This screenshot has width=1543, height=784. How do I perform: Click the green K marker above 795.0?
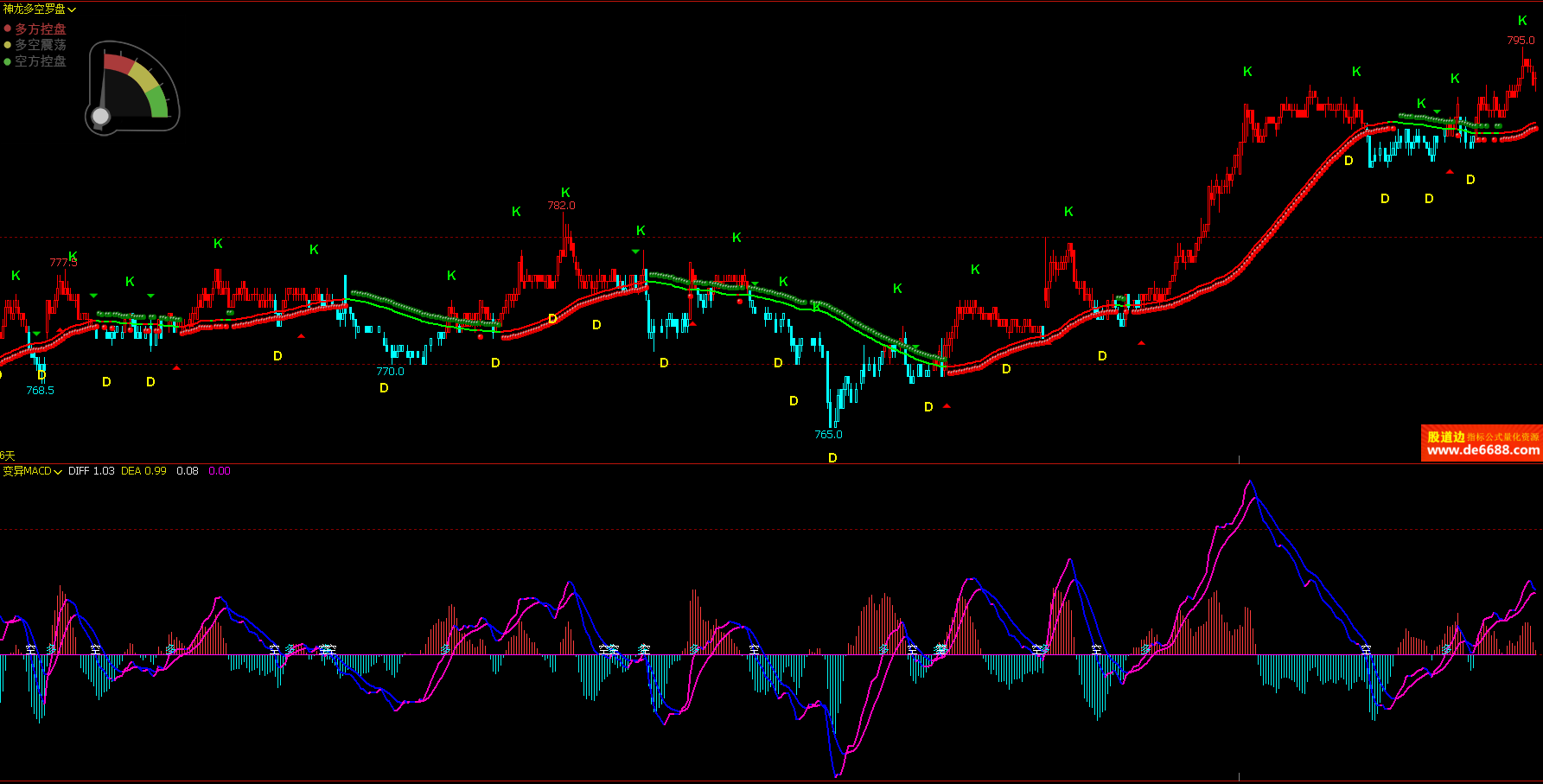click(x=1522, y=21)
